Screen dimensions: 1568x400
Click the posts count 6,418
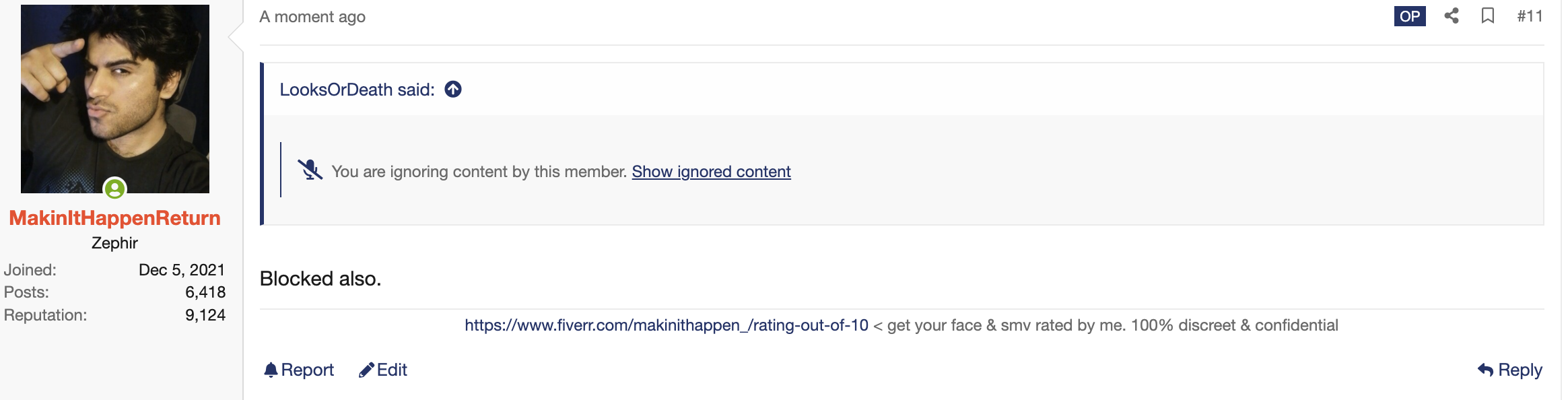tap(205, 292)
